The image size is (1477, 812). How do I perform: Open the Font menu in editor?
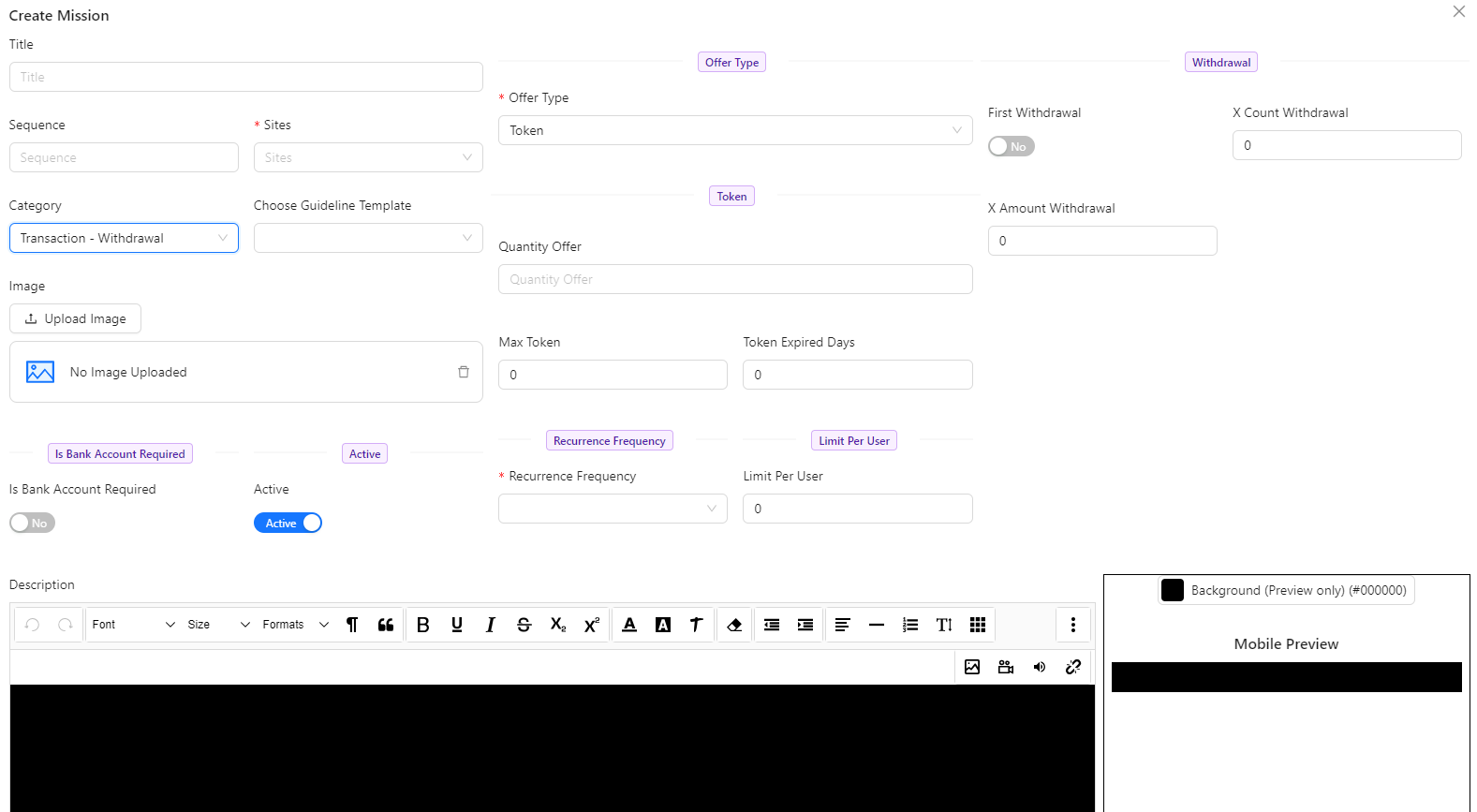133,625
